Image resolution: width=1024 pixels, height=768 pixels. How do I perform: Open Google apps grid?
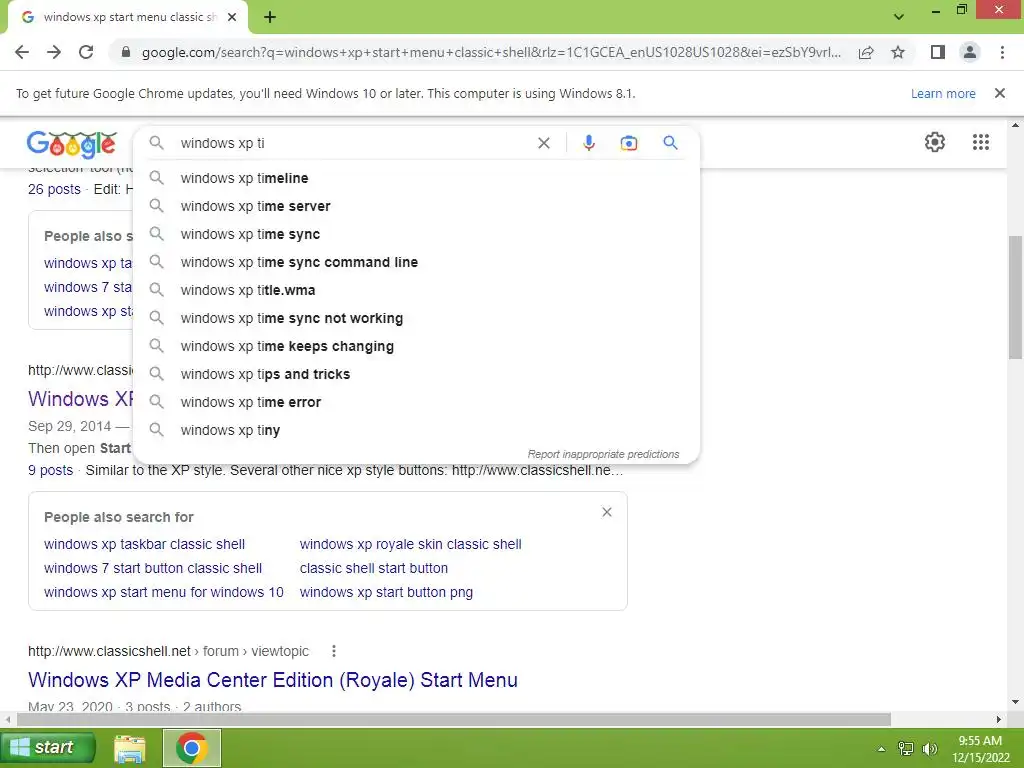pyautogui.click(x=980, y=142)
